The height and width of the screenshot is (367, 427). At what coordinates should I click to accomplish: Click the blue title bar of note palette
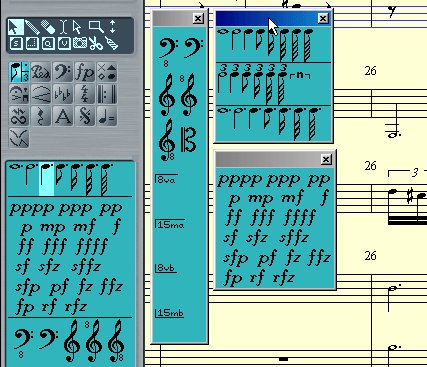click(267, 19)
